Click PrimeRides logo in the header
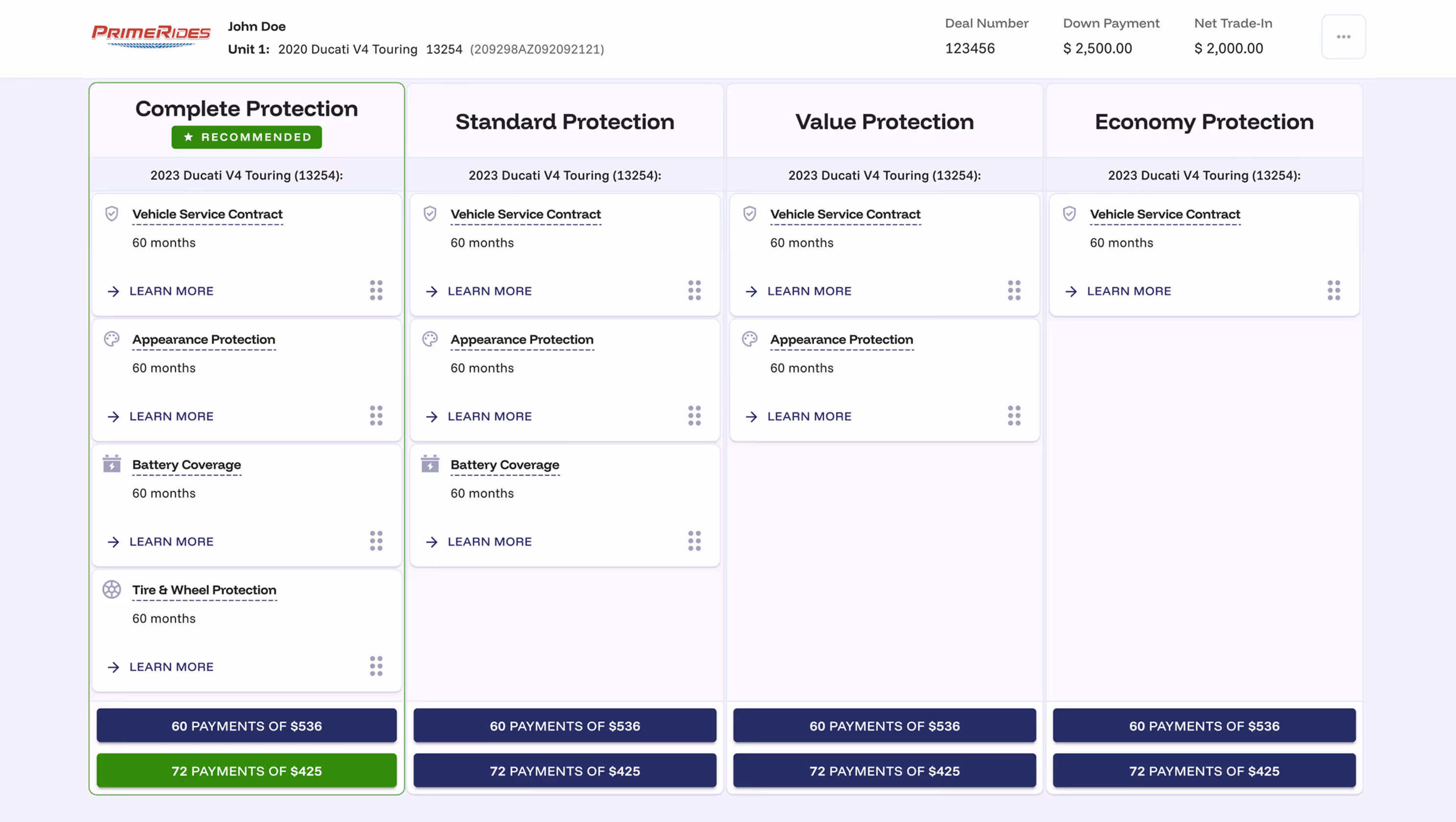This screenshot has height=822, width=1456. (x=151, y=36)
